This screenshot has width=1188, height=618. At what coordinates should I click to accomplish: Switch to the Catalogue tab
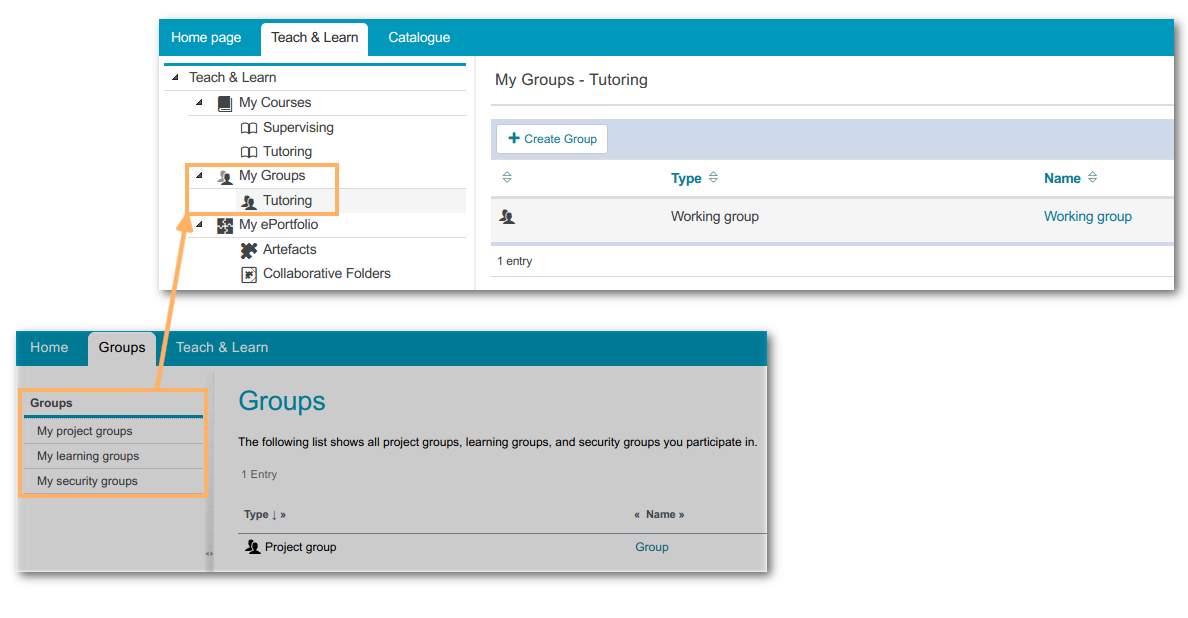point(419,38)
